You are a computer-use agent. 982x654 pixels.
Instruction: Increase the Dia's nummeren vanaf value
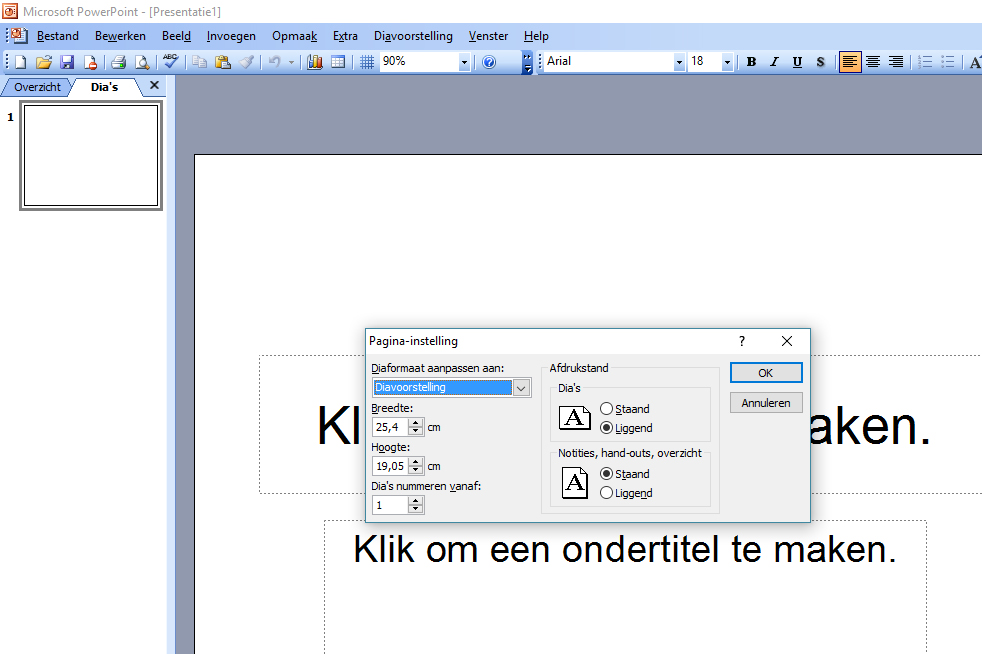pos(416,501)
